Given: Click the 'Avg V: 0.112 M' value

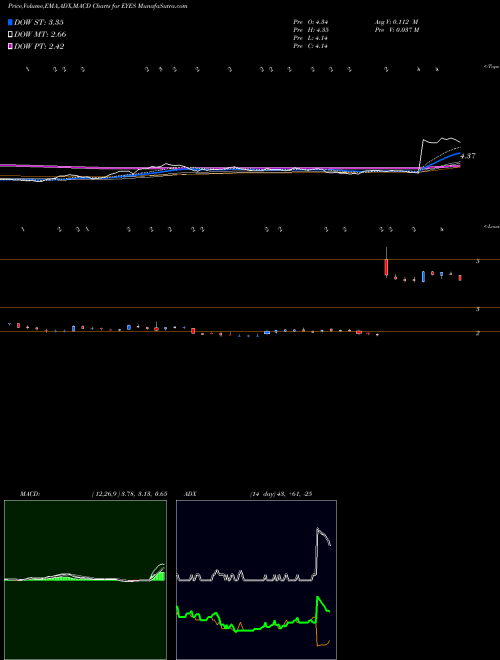Looking at the screenshot, I should coord(396,22).
